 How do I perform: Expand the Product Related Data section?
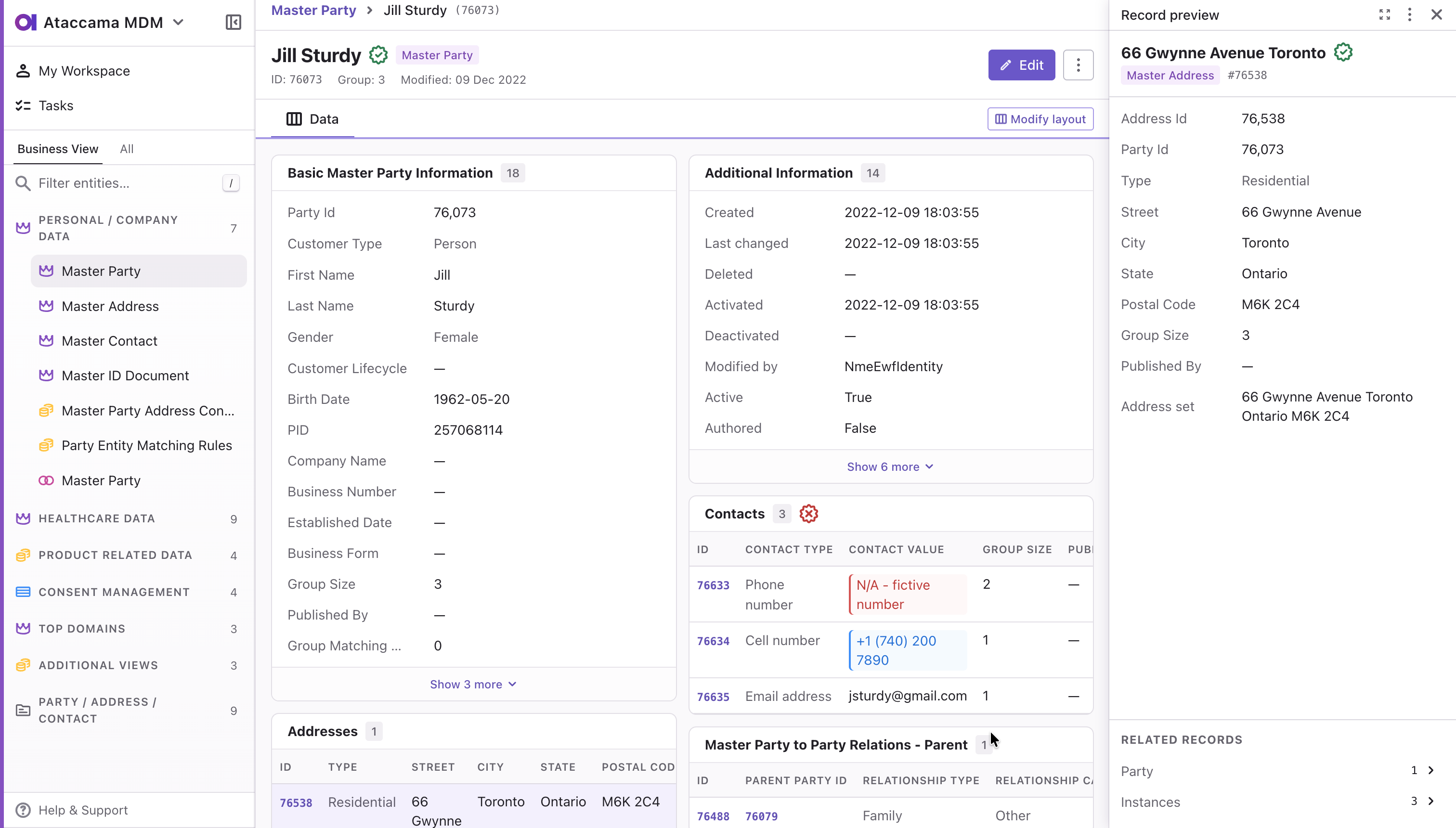[129, 555]
